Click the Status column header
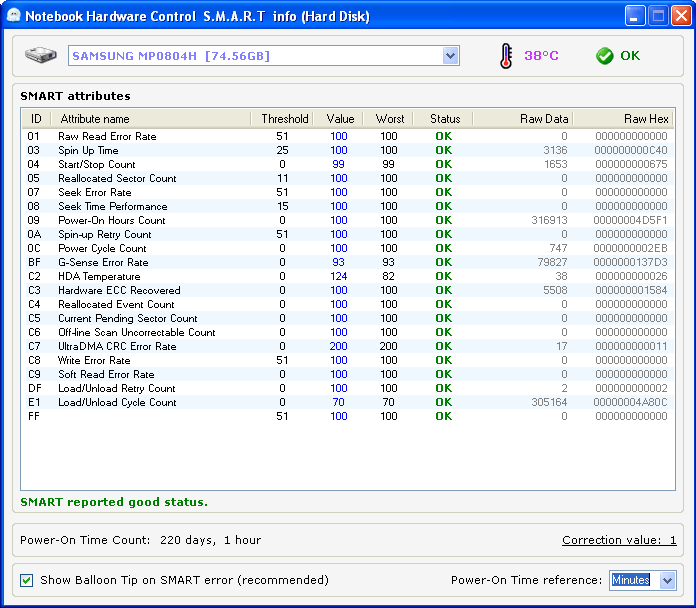 pos(443,119)
